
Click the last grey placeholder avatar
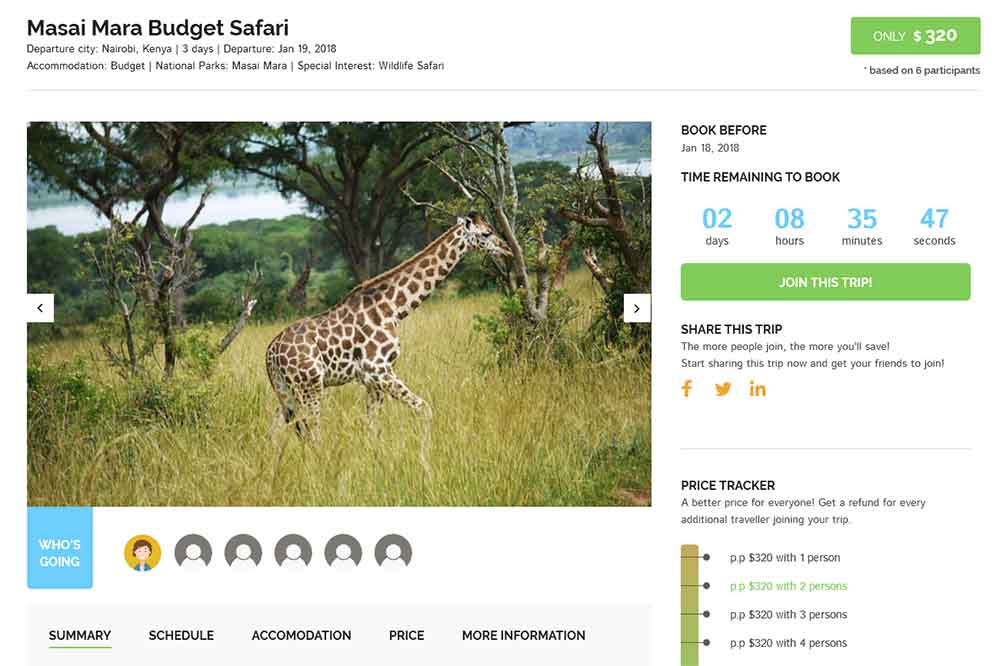click(393, 552)
